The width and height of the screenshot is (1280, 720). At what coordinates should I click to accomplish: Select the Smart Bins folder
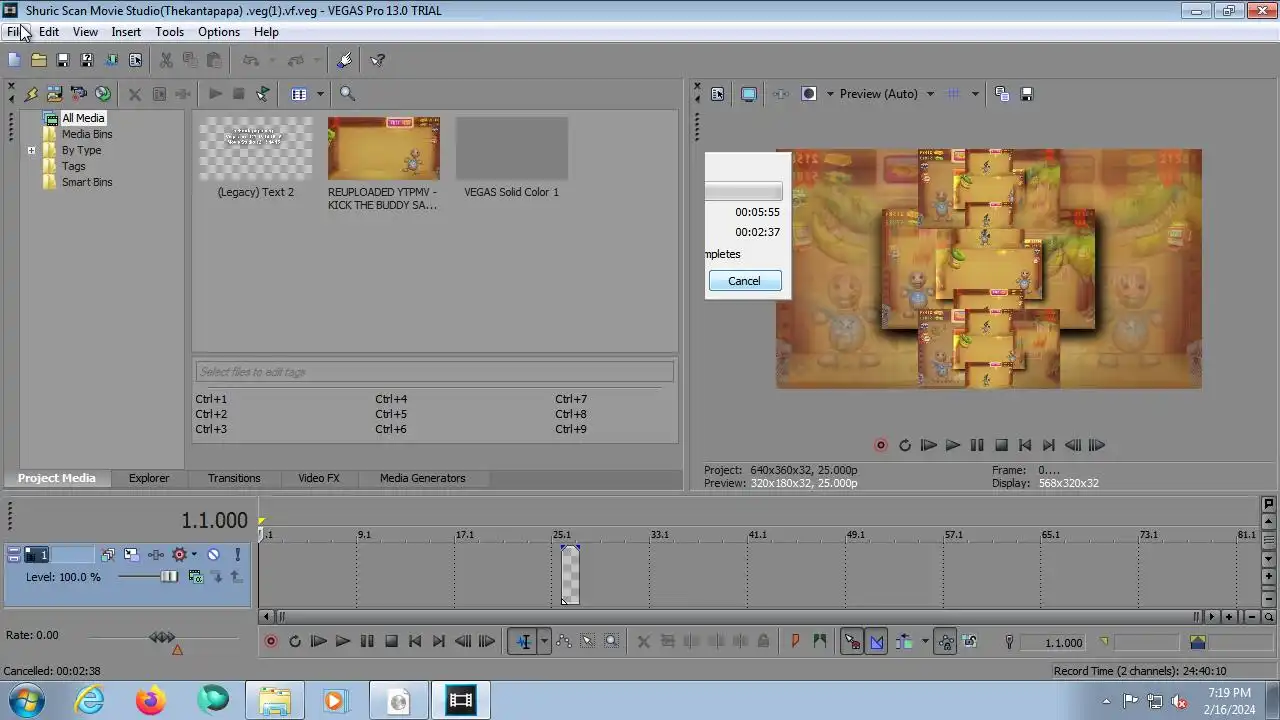pyautogui.click(x=87, y=182)
